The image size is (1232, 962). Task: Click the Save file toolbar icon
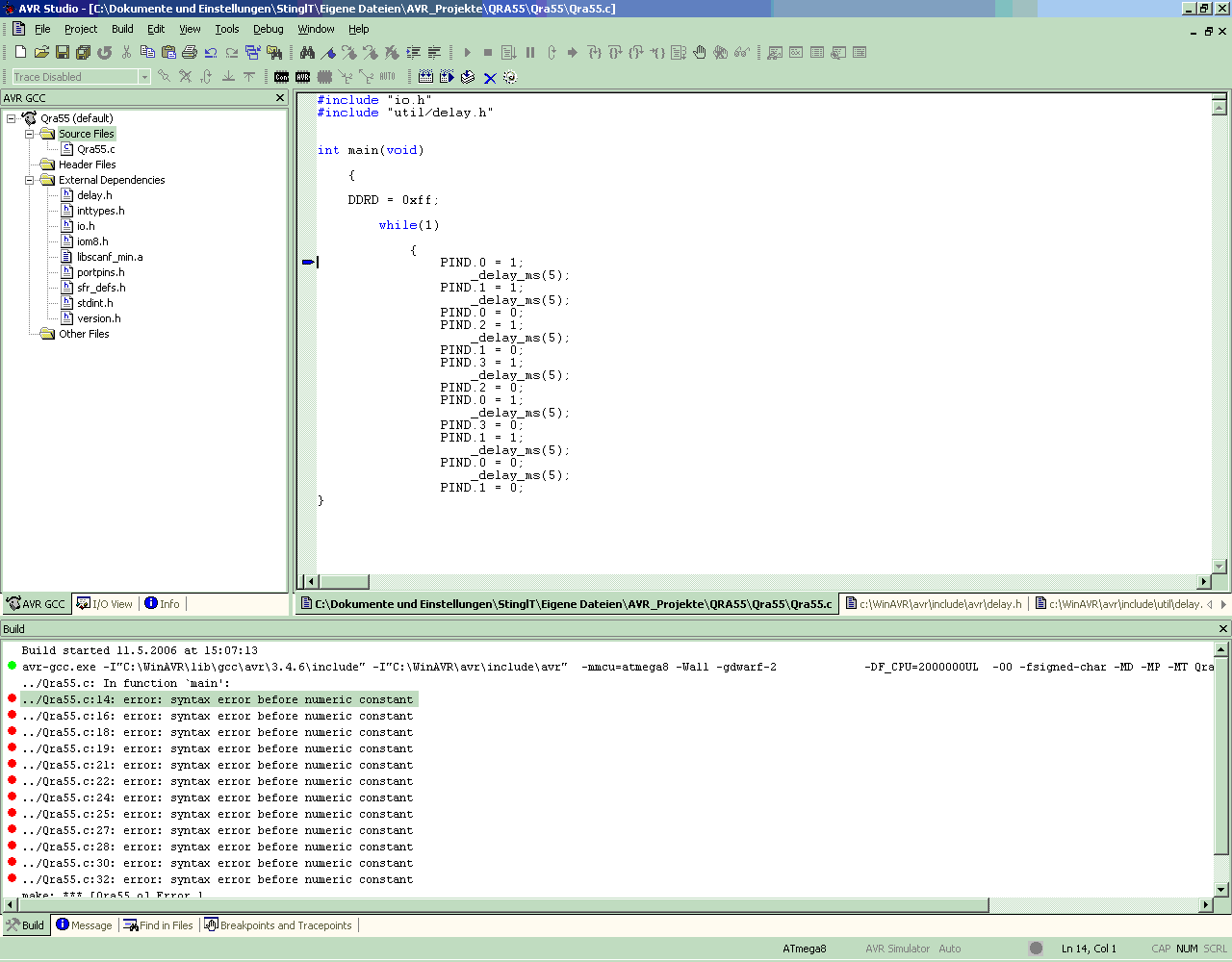pyautogui.click(x=63, y=53)
